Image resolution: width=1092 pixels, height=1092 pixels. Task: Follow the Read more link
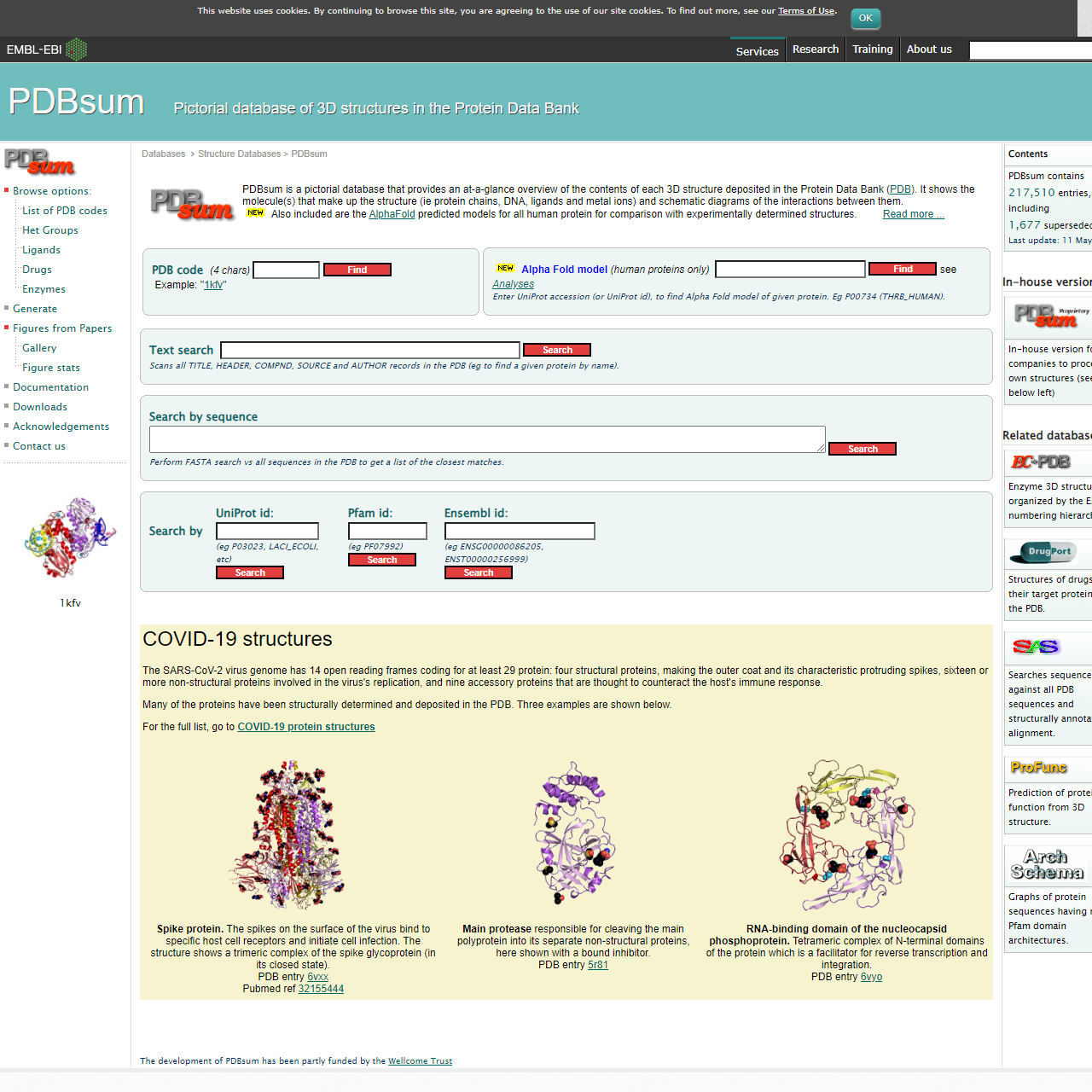pos(913,214)
